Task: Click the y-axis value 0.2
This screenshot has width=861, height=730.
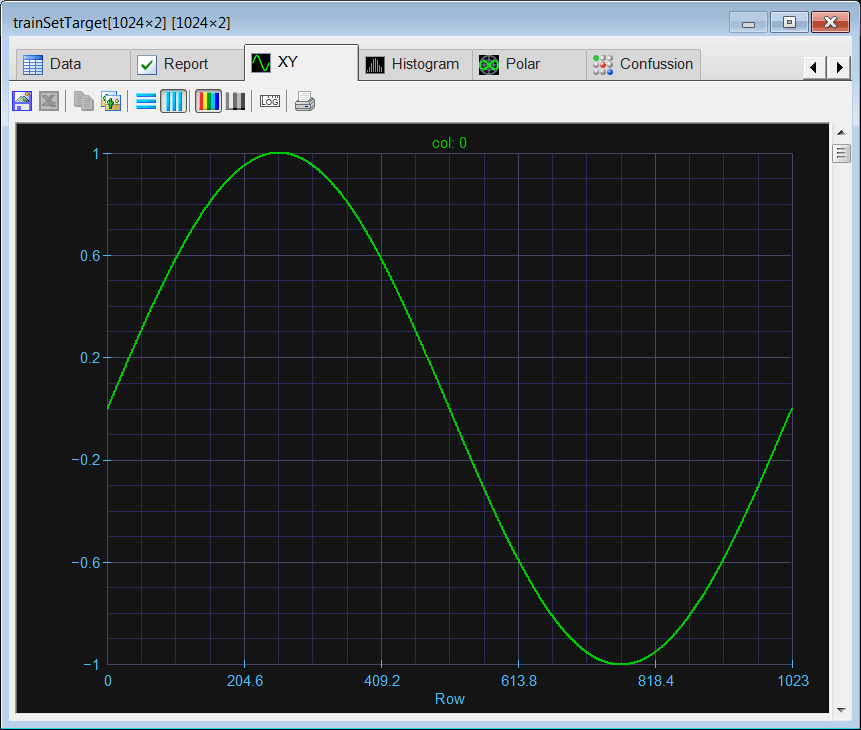Action: 90,358
